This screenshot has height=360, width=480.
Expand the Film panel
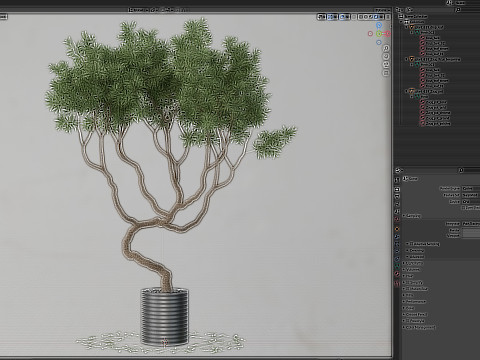pyautogui.click(x=408, y=295)
